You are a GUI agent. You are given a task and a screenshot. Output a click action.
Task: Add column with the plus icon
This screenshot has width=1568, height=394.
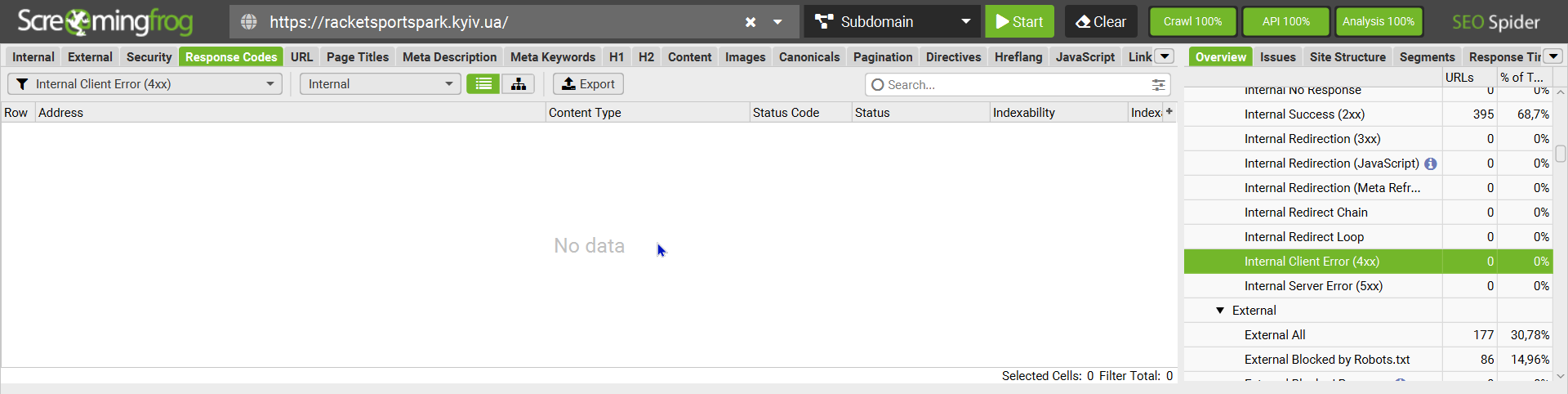tap(1169, 112)
